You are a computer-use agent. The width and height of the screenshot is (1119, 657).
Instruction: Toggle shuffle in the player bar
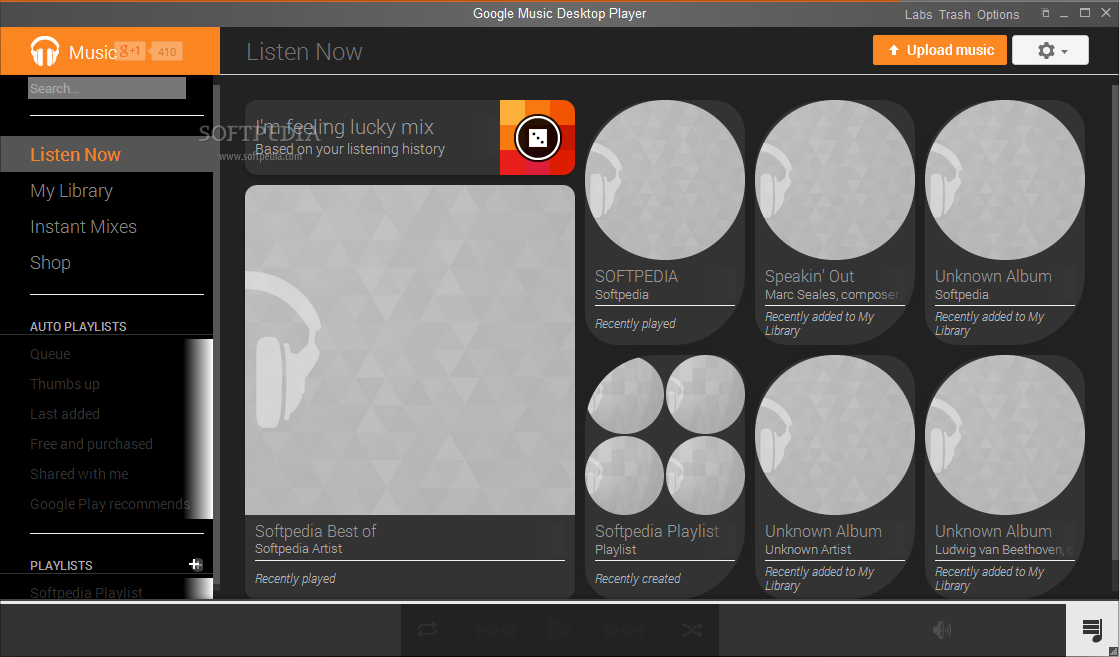pyautogui.click(x=692, y=629)
